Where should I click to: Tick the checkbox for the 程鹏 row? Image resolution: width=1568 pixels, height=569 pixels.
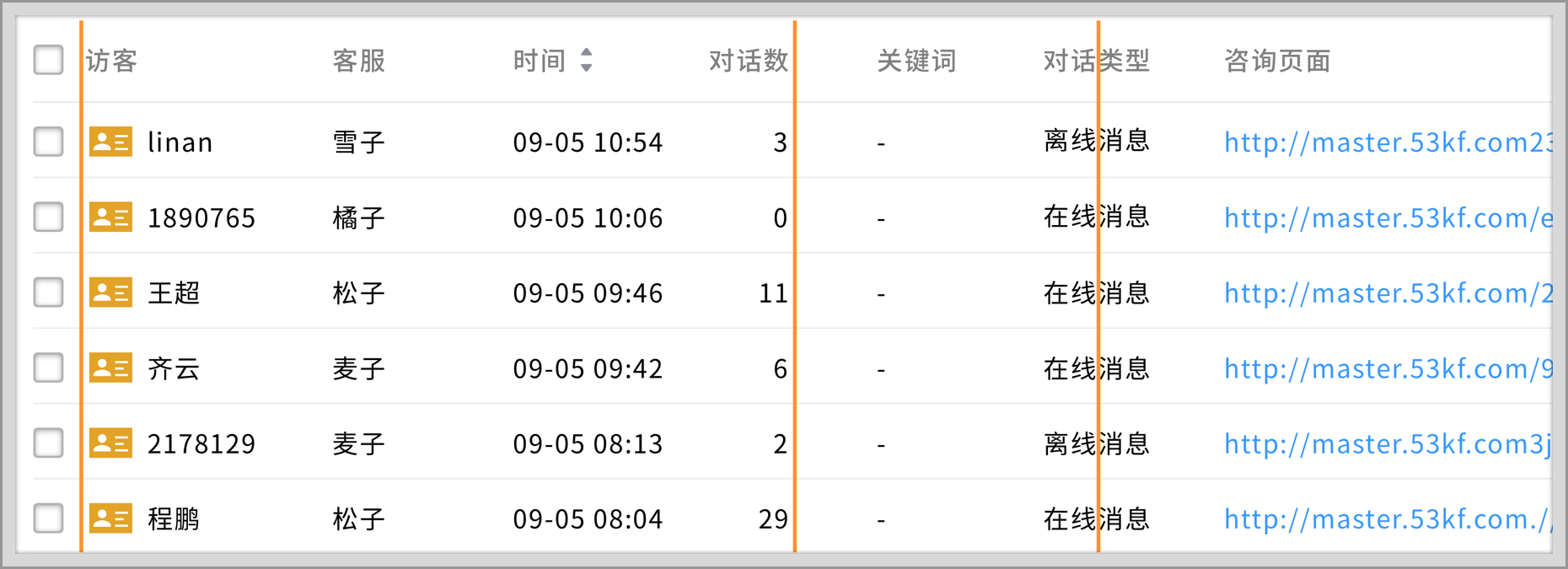[x=49, y=518]
